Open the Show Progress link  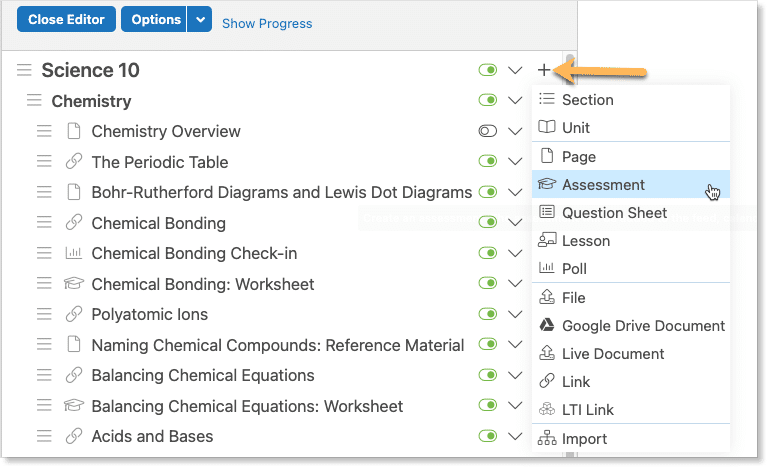tap(267, 23)
